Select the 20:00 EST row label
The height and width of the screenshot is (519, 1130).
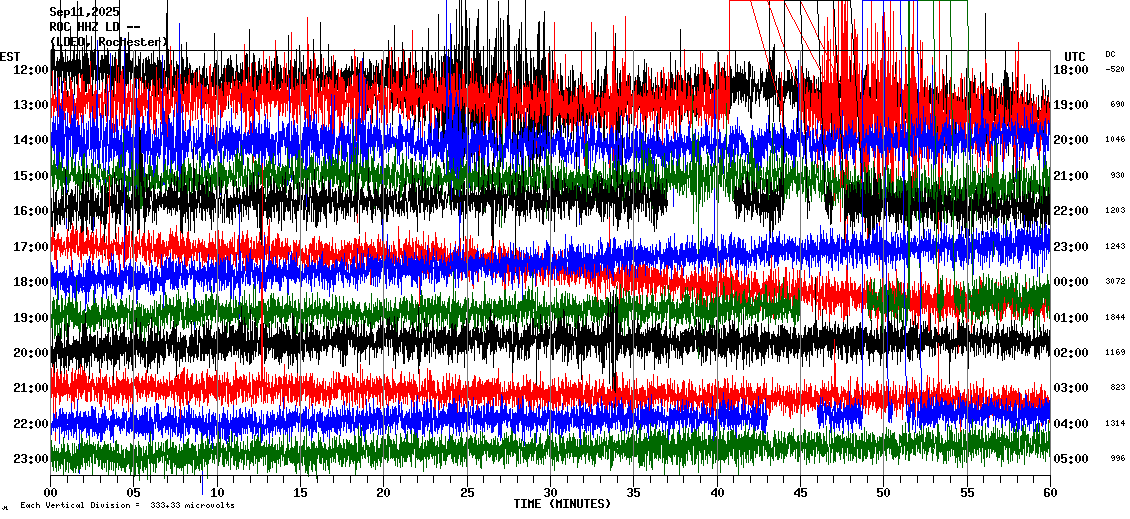click(32, 353)
